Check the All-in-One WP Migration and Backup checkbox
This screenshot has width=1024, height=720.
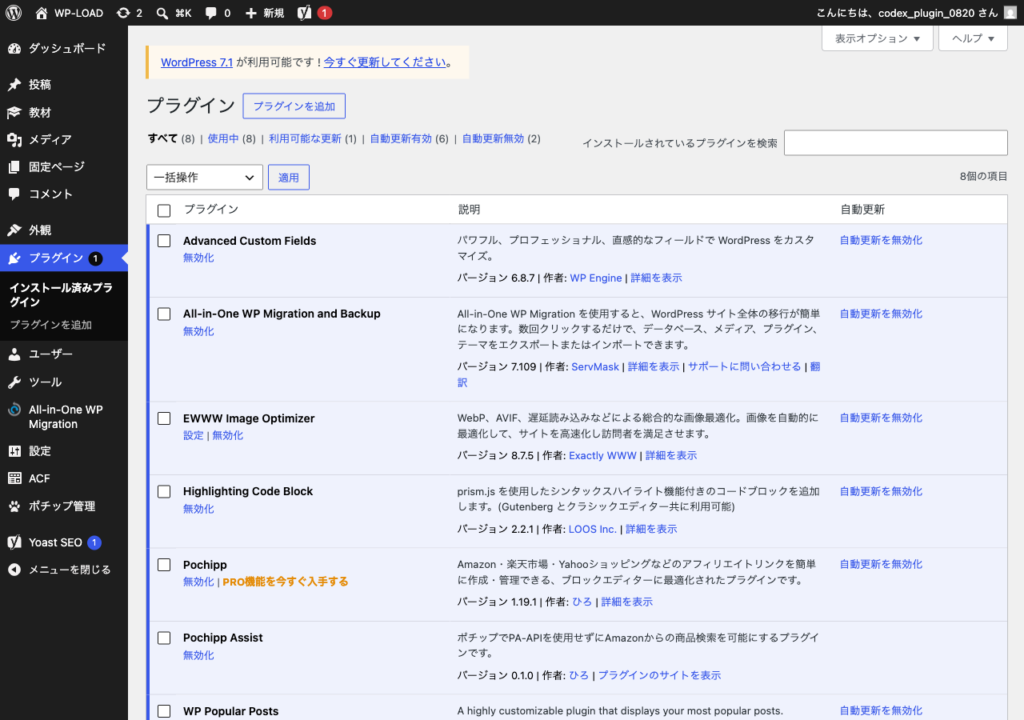[164, 314]
